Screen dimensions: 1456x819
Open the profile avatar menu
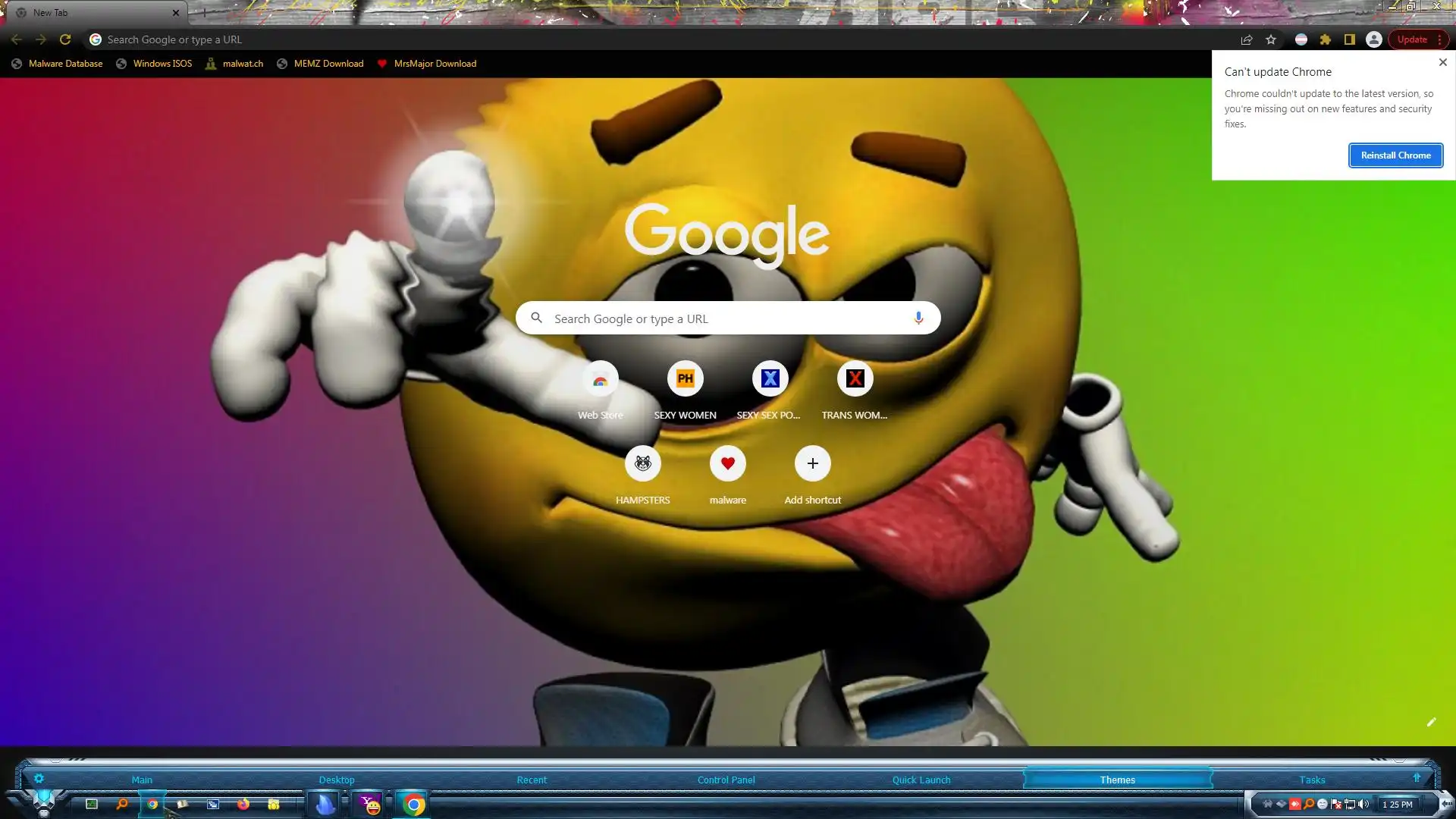pyautogui.click(x=1373, y=39)
